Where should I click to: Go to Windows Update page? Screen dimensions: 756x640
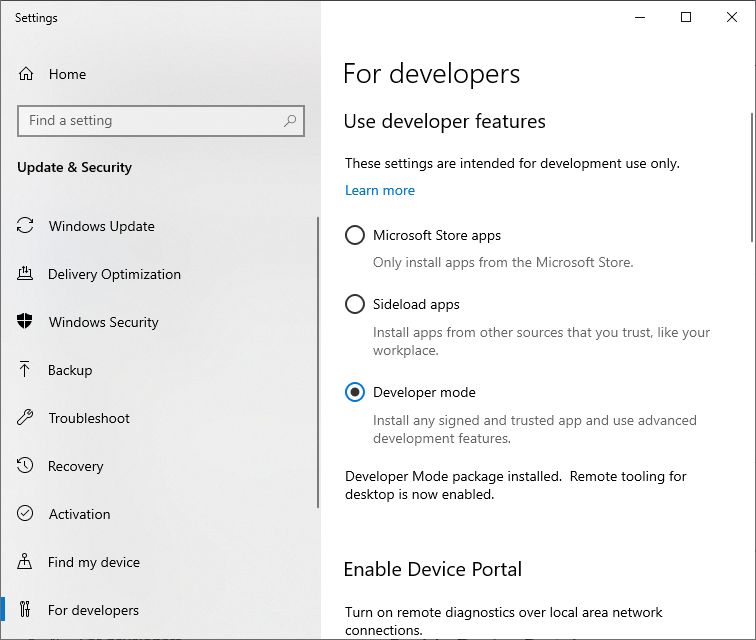point(101,226)
